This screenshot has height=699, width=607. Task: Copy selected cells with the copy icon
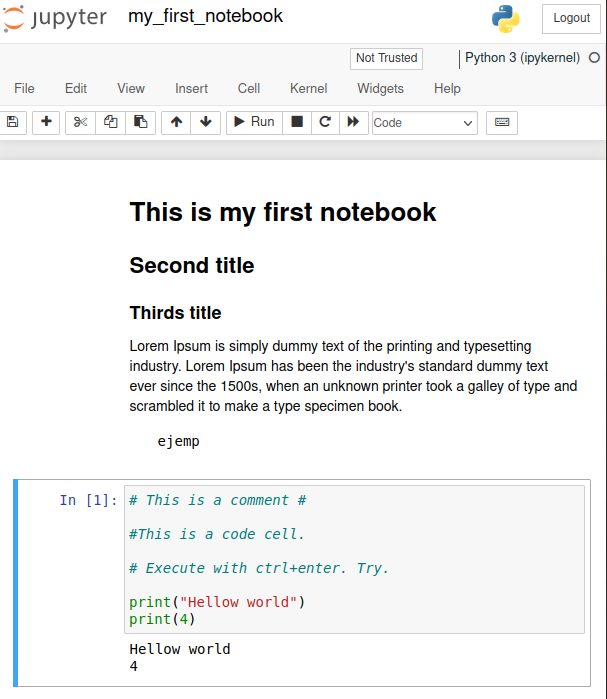(111, 122)
